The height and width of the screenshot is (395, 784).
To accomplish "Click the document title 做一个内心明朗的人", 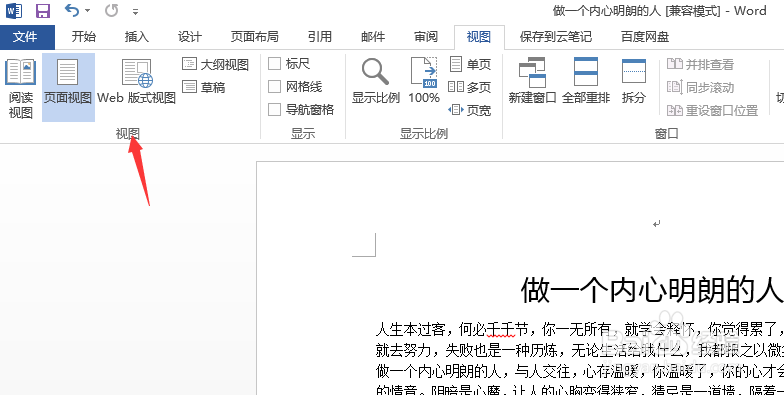I will click(652, 290).
